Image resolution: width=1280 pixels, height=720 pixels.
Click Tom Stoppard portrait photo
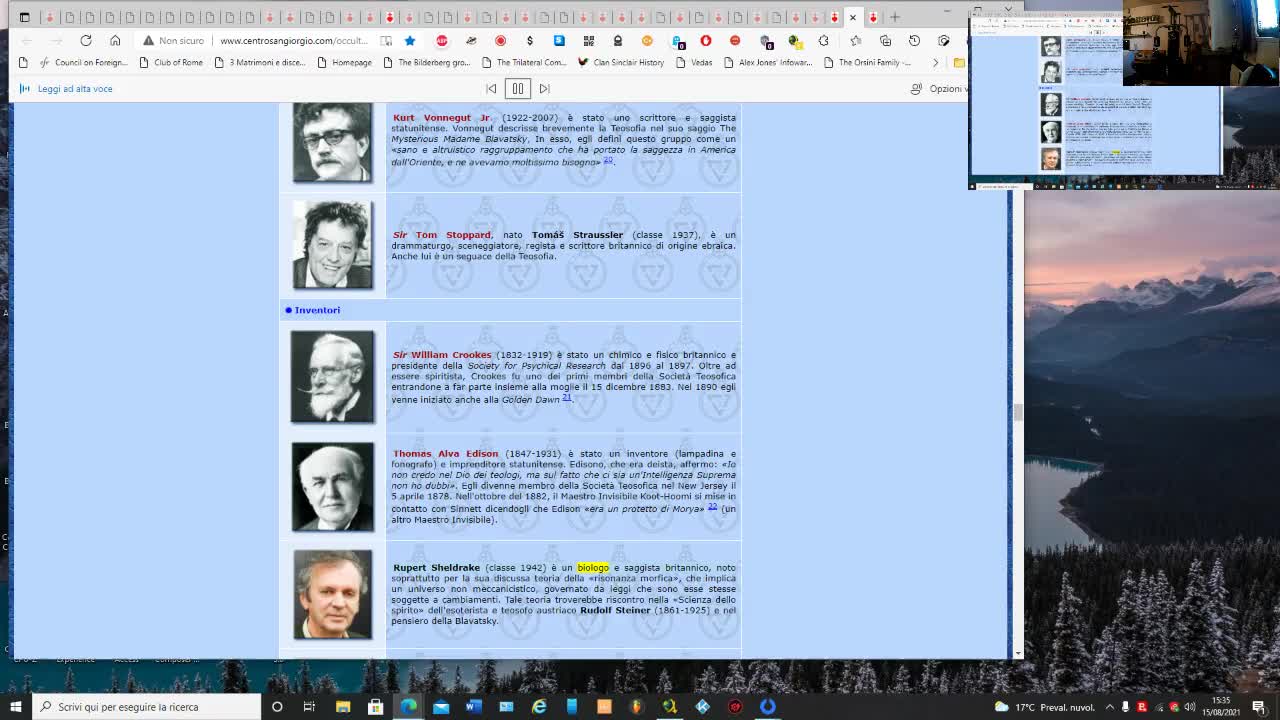click(x=332, y=245)
